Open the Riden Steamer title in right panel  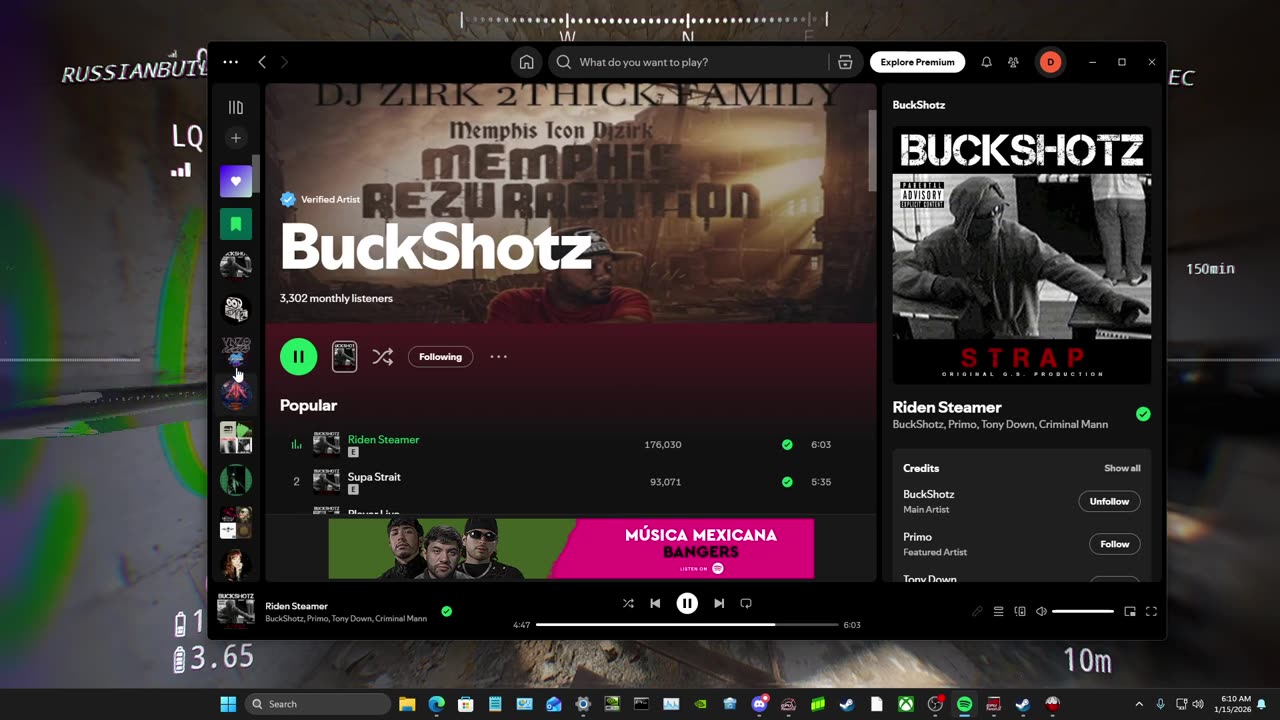(947, 407)
